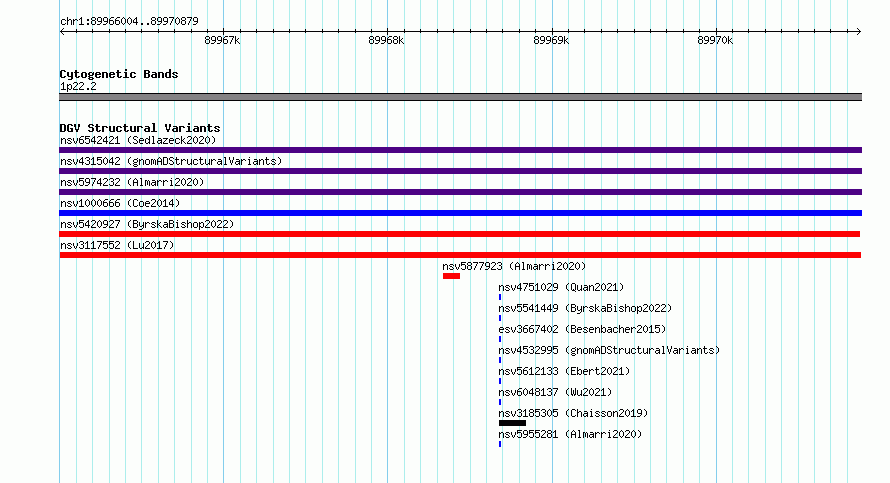Click the nsv5877923 (Almarri2020) label

click(514, 266)
